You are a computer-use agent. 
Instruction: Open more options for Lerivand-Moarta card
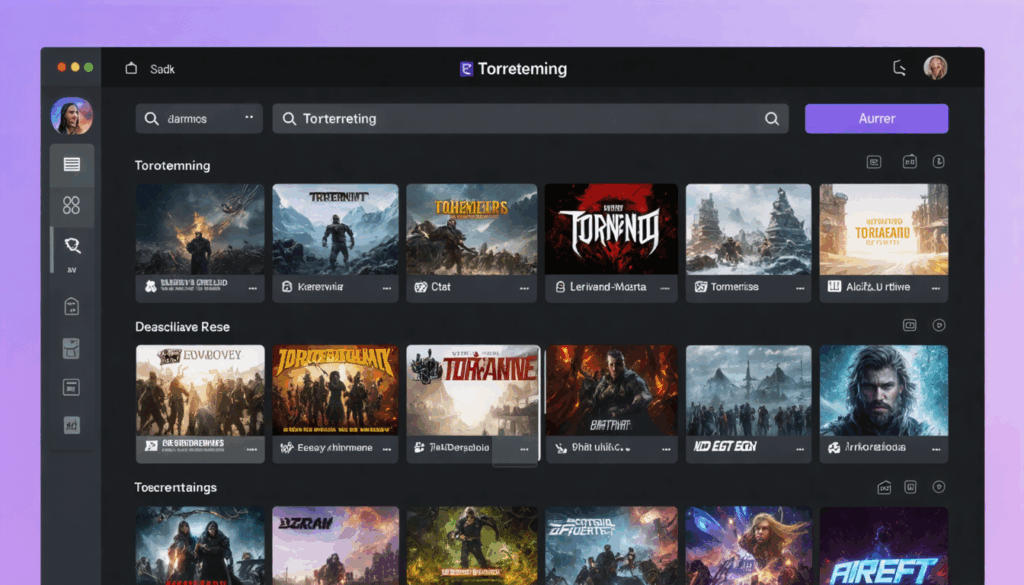[x=665, y=288]
